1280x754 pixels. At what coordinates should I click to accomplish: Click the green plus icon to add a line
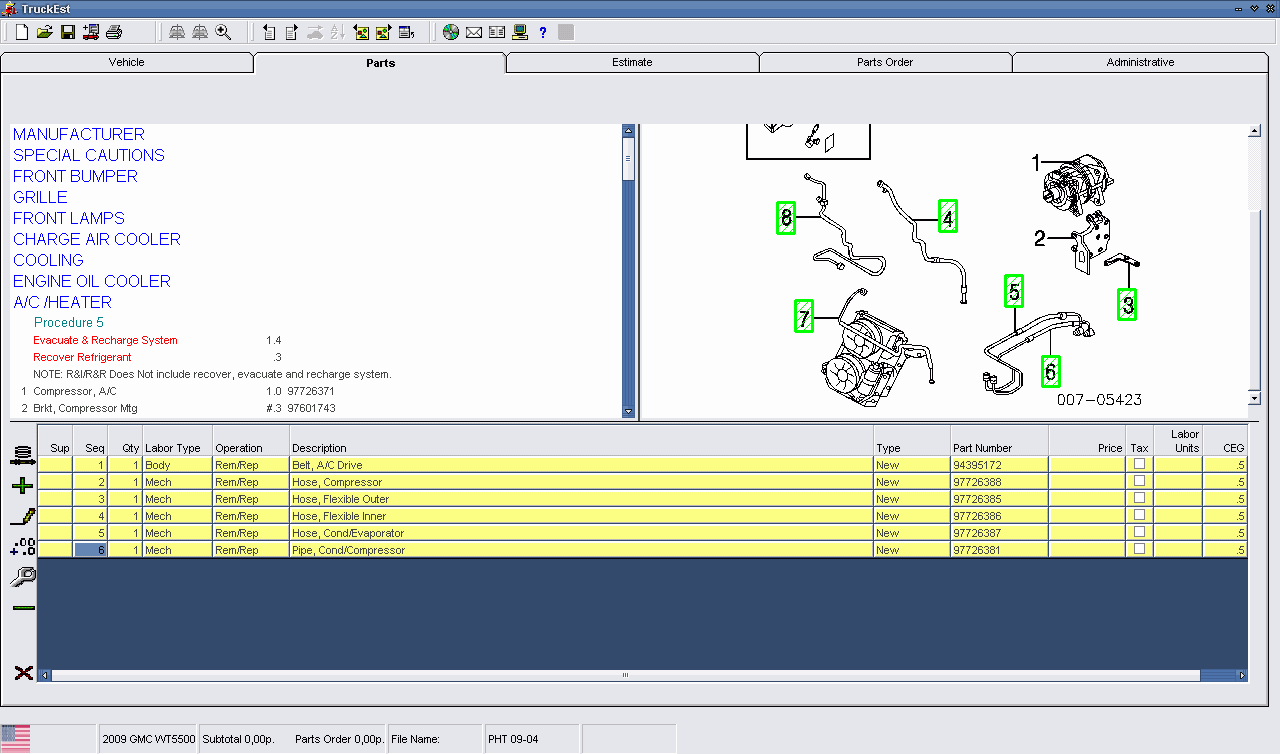pos(22,485)
